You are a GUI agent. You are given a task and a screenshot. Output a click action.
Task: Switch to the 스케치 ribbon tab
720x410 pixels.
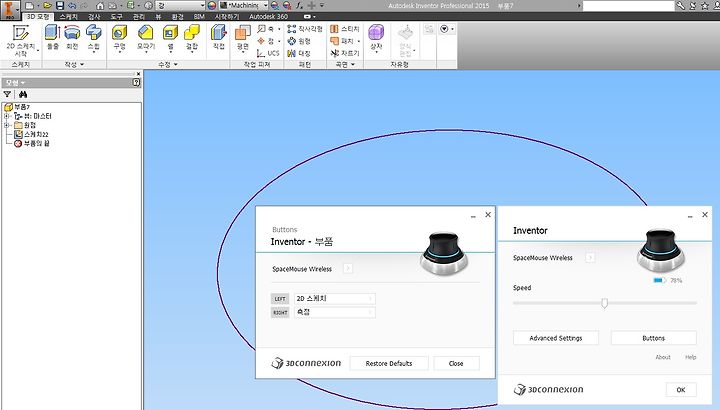(x=69, y=16)
